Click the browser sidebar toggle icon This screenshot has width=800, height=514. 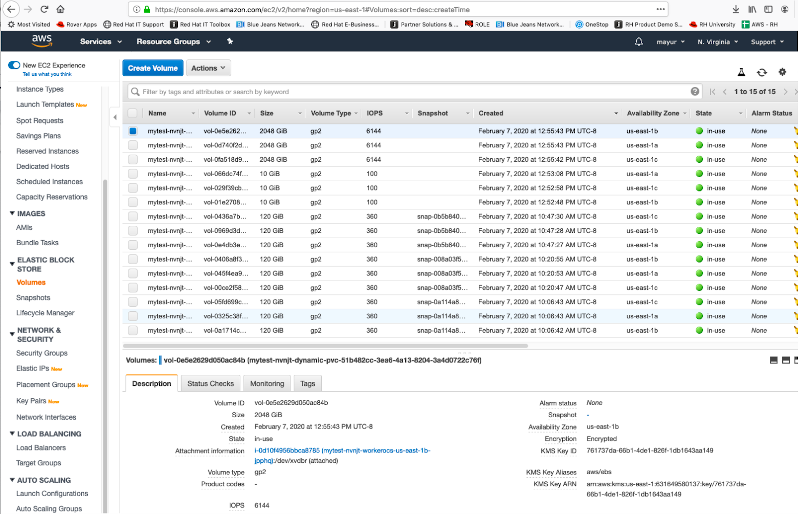click(x=768, y=9)
